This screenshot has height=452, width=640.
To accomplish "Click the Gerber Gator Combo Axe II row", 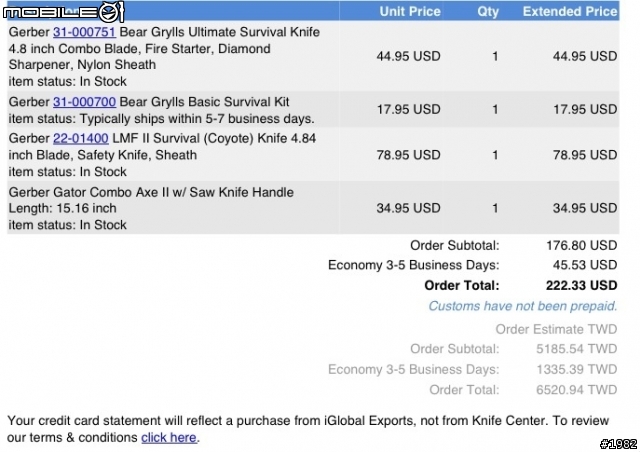I will (x=313, y=208).
